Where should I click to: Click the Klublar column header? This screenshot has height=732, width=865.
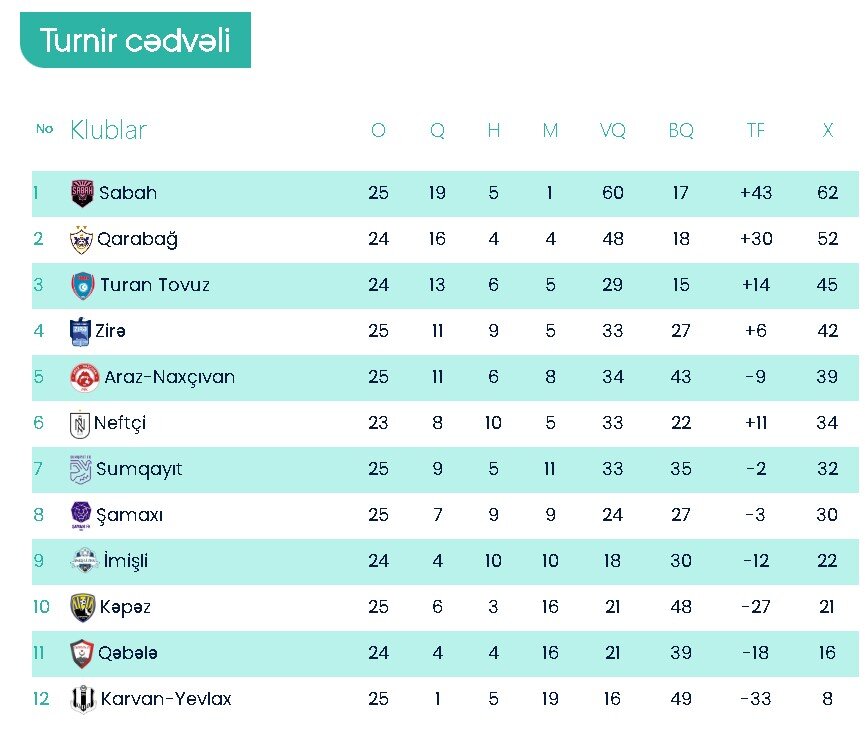click(x=108, y=130)
